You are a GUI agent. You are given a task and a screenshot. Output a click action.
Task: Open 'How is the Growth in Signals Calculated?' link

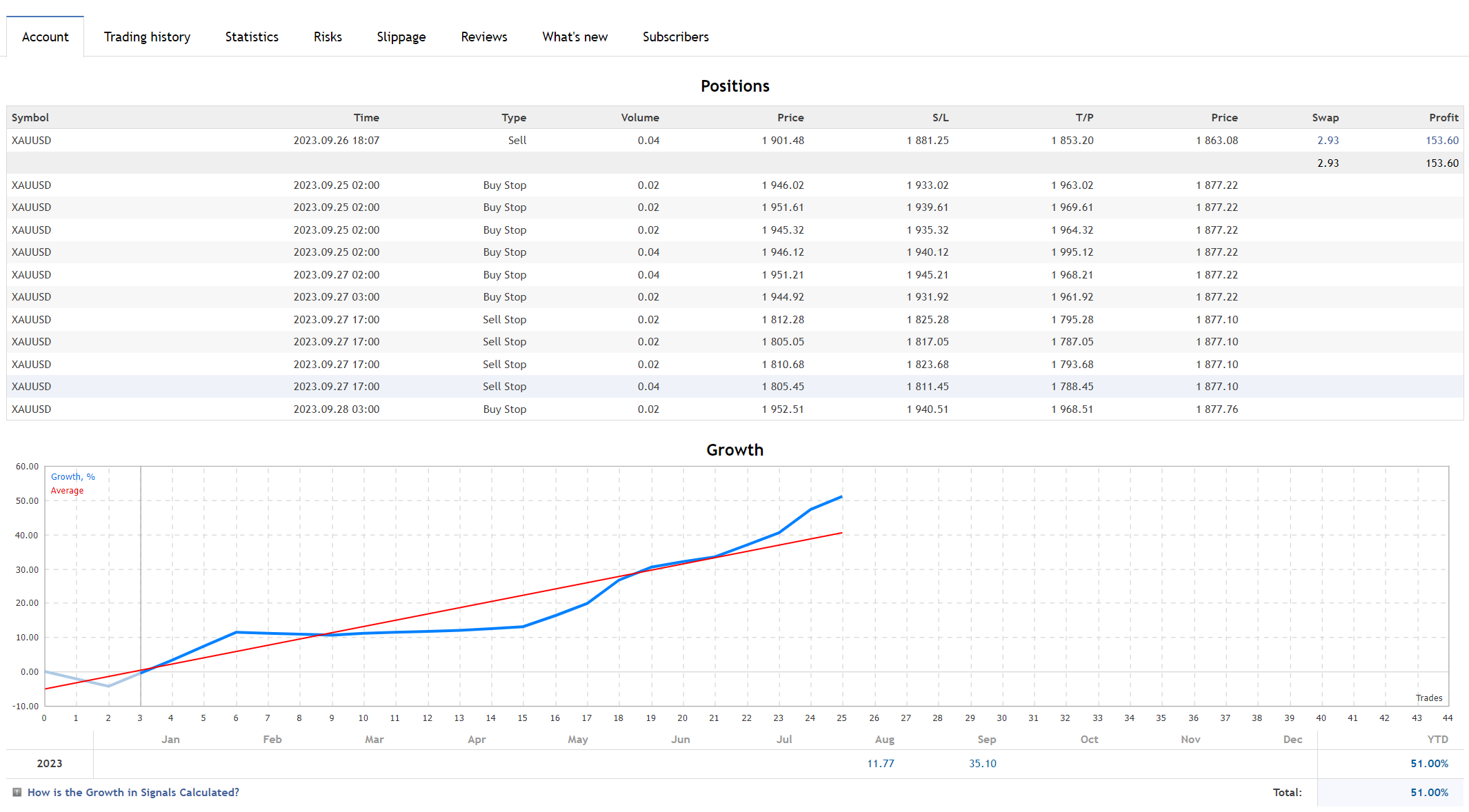tap(133, 793)
